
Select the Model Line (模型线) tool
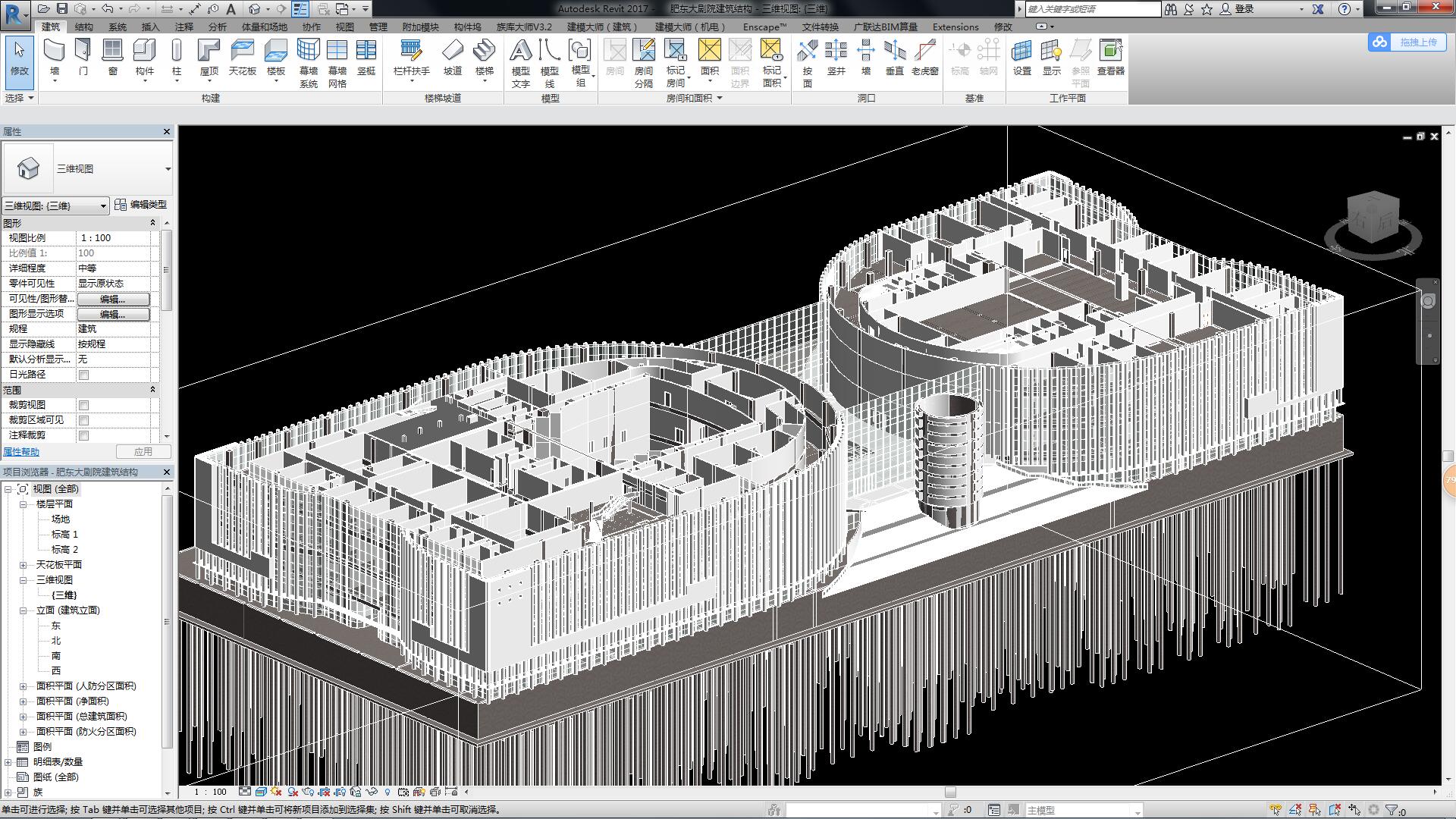[549, 64]
